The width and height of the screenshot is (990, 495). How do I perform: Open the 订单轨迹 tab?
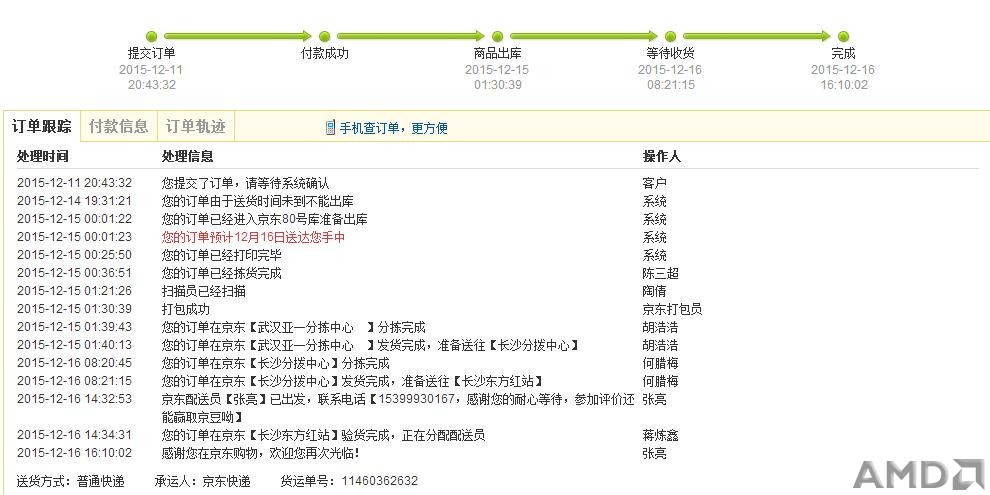196,126
